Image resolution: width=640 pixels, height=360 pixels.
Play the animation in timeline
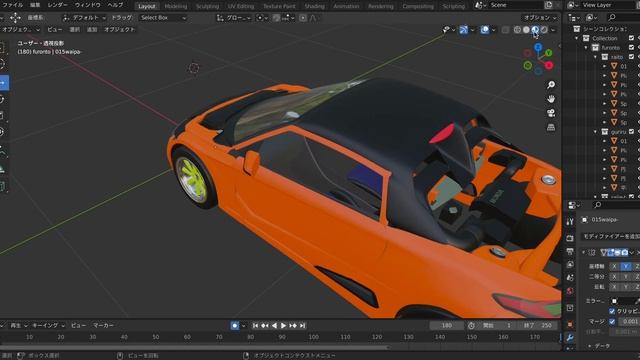[x=283, y=326]
